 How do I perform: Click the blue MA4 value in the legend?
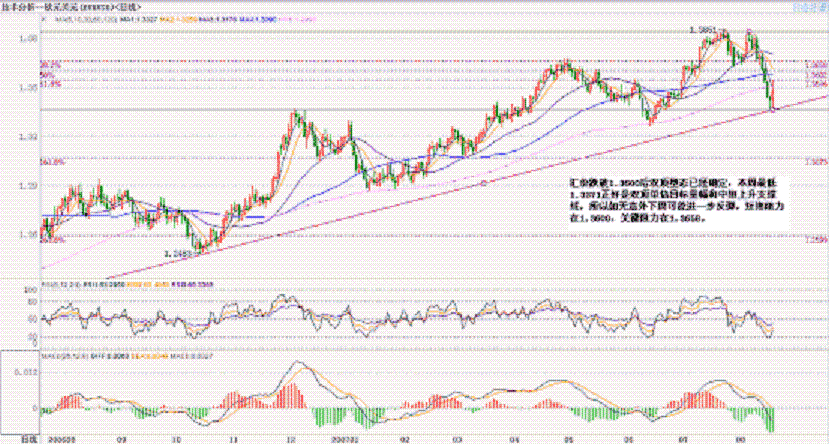click(x=260, y=18)
